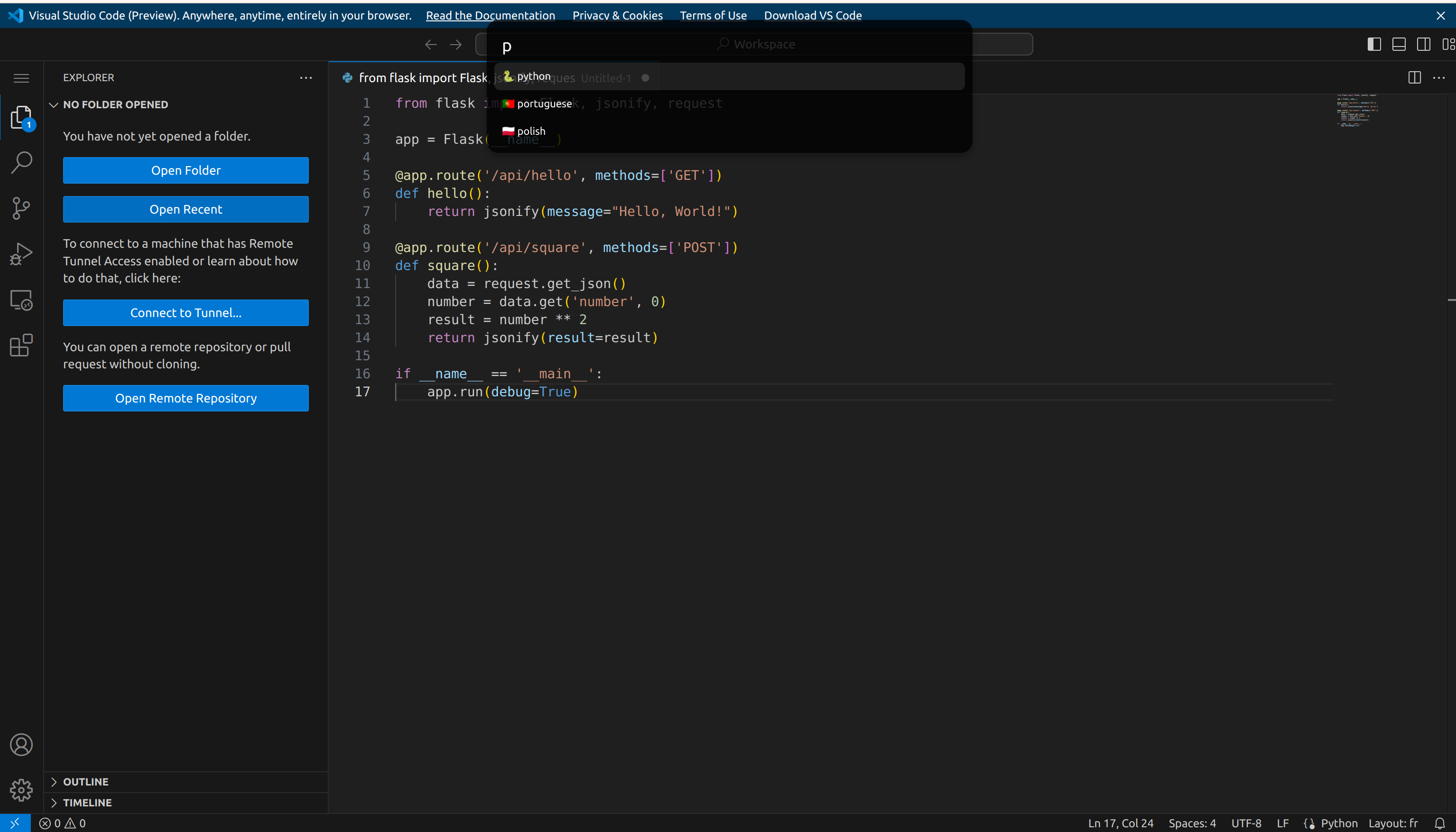Expand the OUTLINE section
The image size is (1456, 832).
pos(86,782)
